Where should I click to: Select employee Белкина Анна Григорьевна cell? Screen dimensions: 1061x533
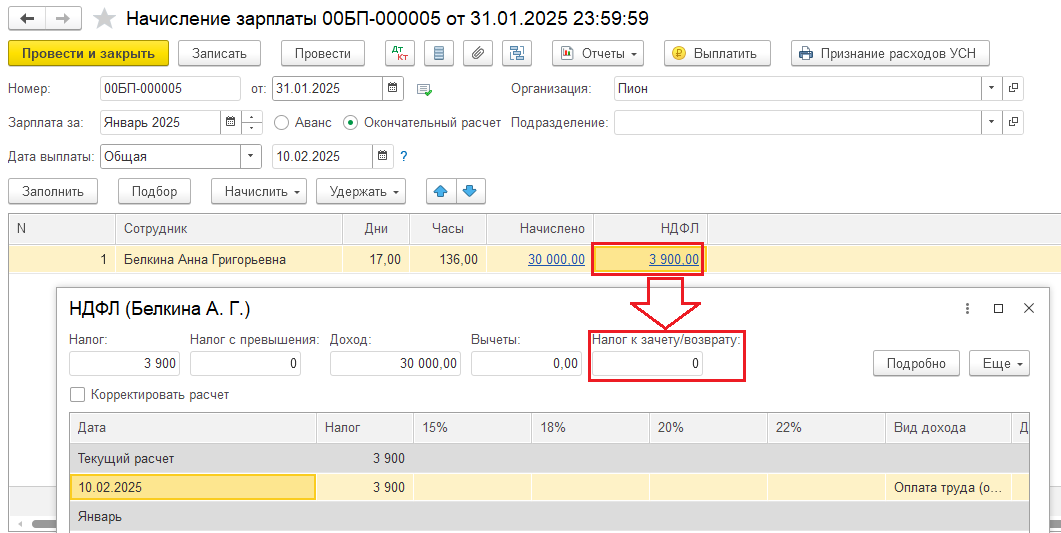tap(229, 259)
